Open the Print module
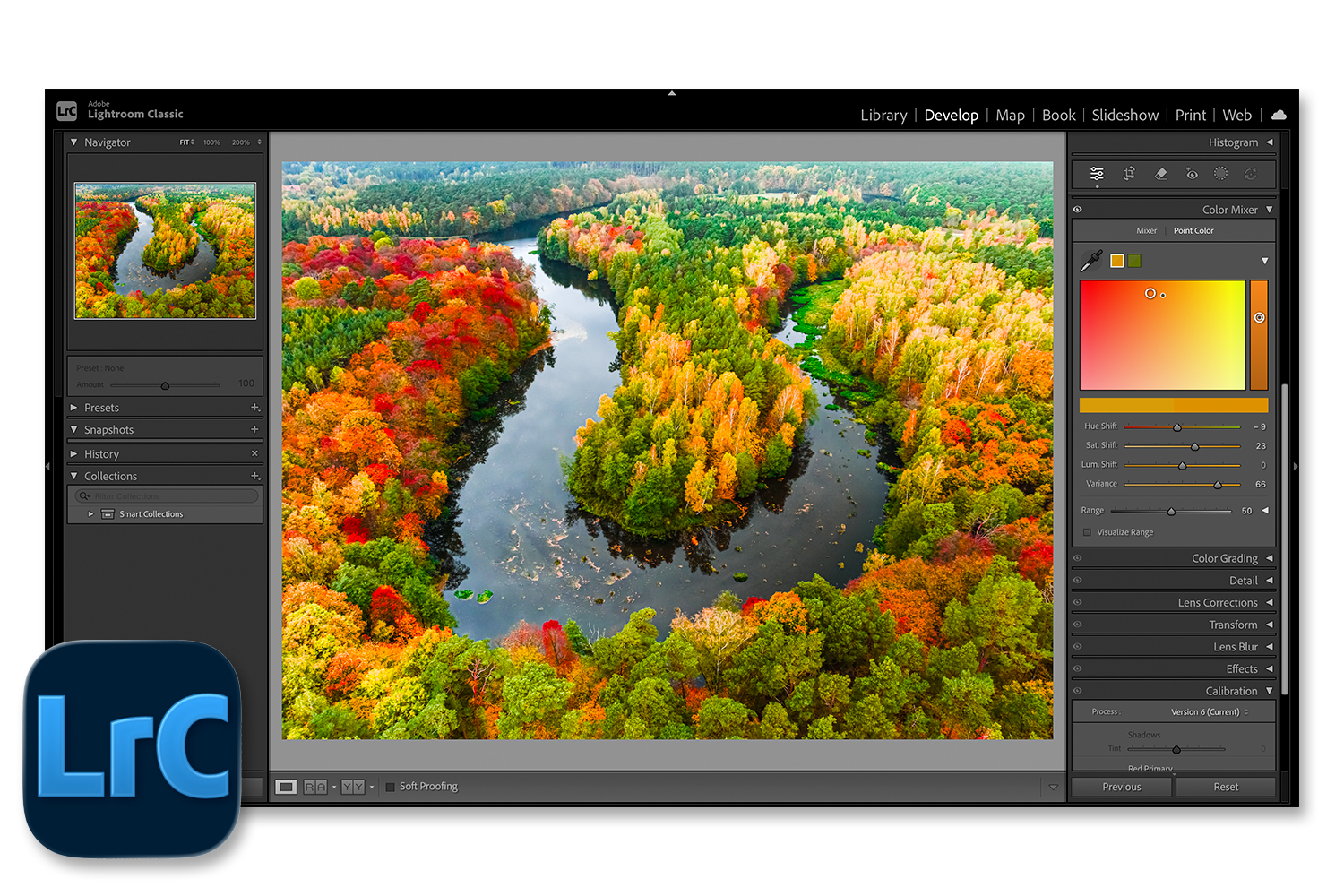 [x=1191, y=116]
